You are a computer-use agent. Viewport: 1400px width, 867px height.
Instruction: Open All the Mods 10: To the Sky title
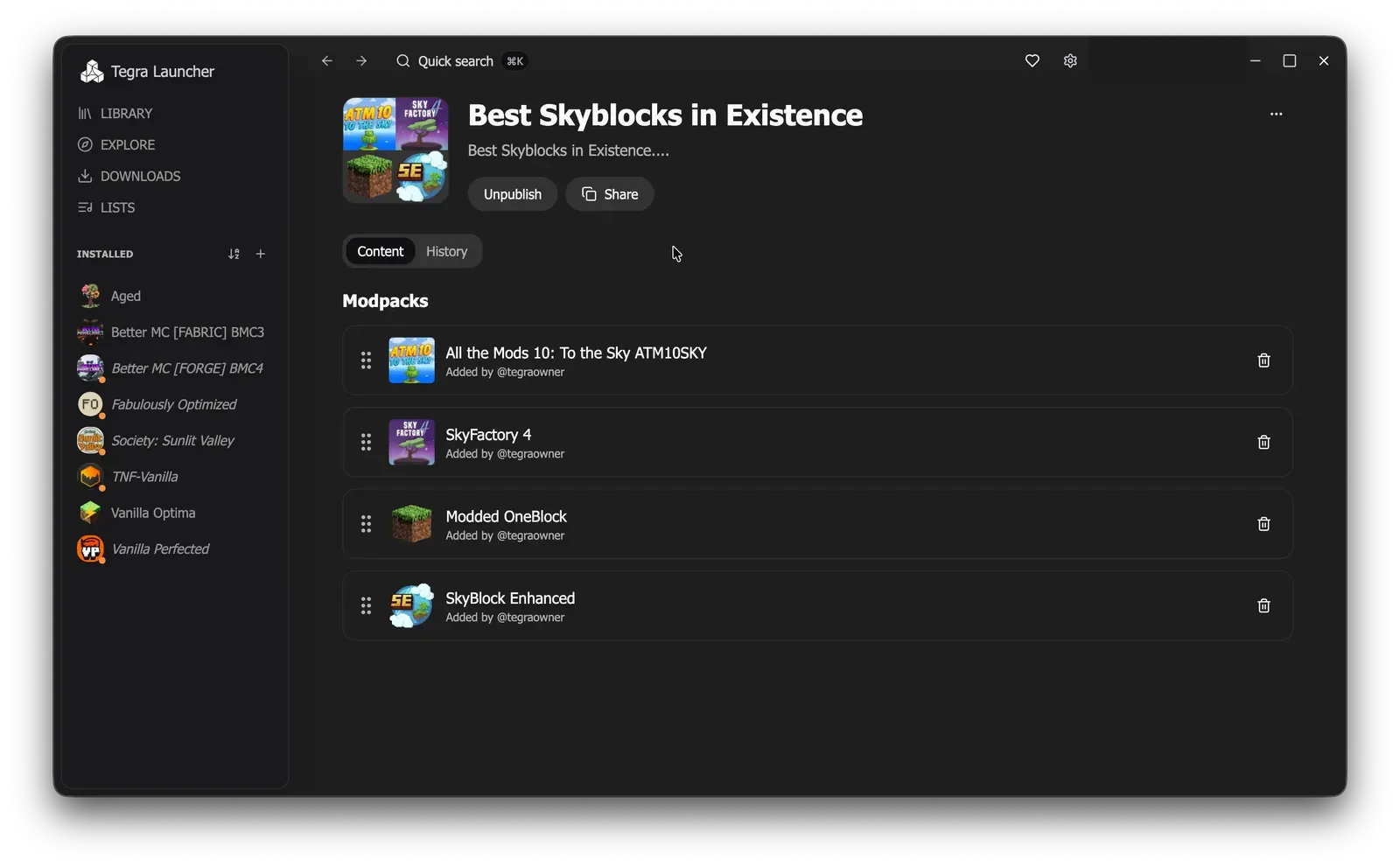click(576, 353)
